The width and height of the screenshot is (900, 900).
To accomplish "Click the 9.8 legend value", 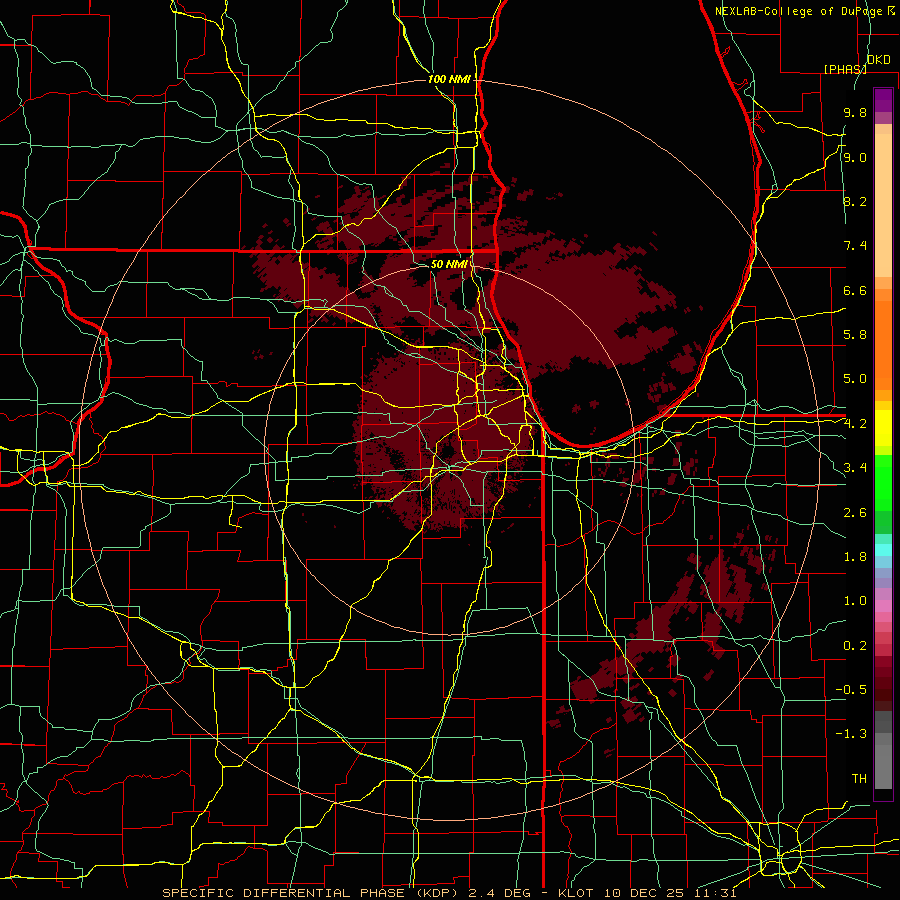I will coord(855,113).
